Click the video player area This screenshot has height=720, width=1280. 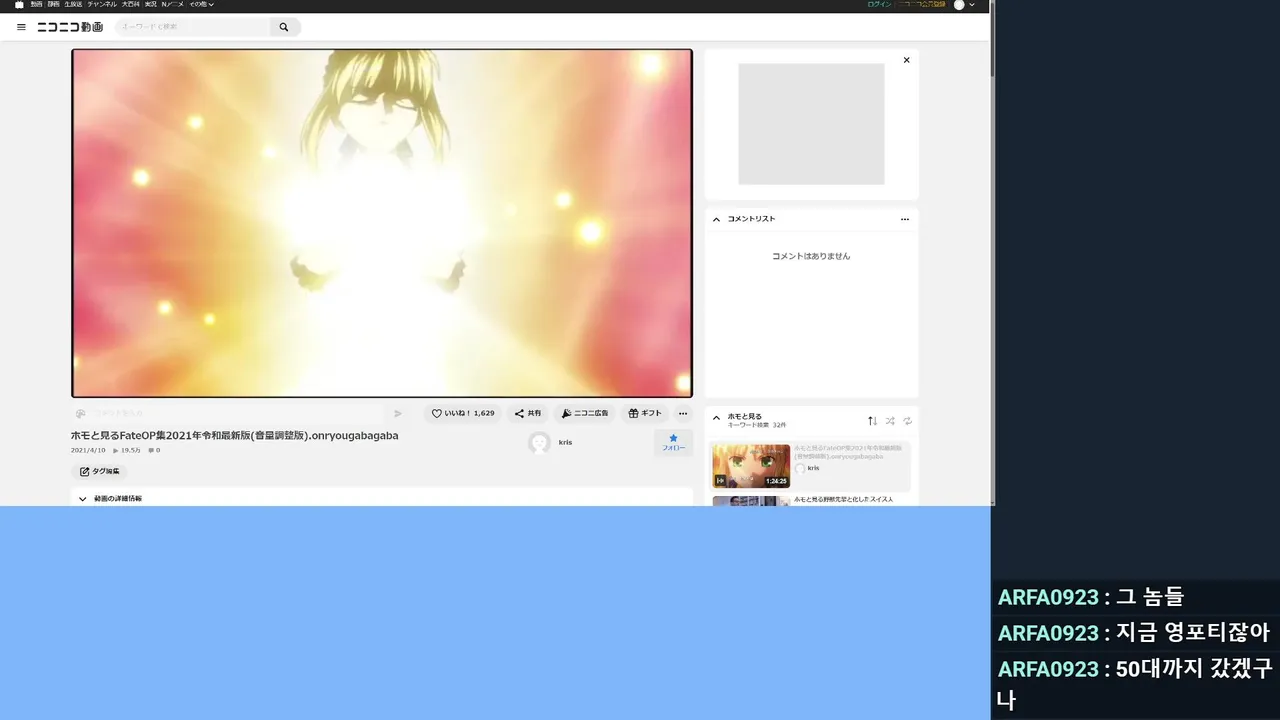click(x=382, y=223)
